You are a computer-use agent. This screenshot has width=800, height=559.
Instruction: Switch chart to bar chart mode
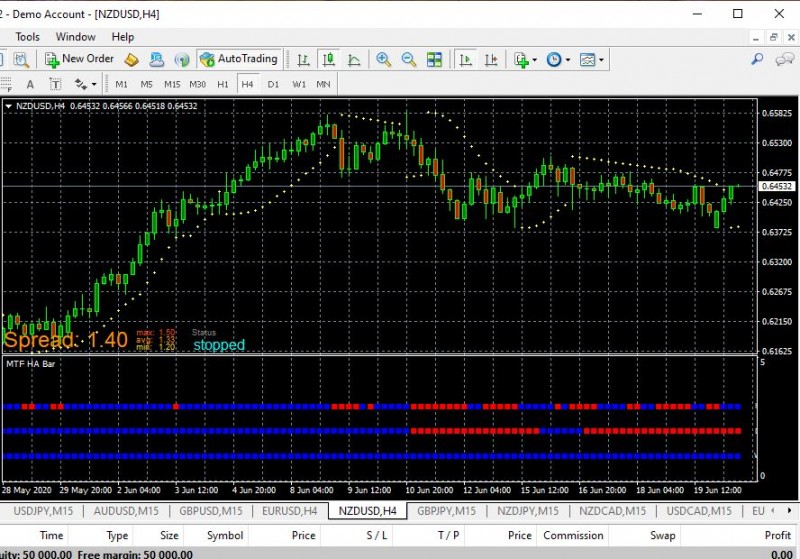[304, 60]
